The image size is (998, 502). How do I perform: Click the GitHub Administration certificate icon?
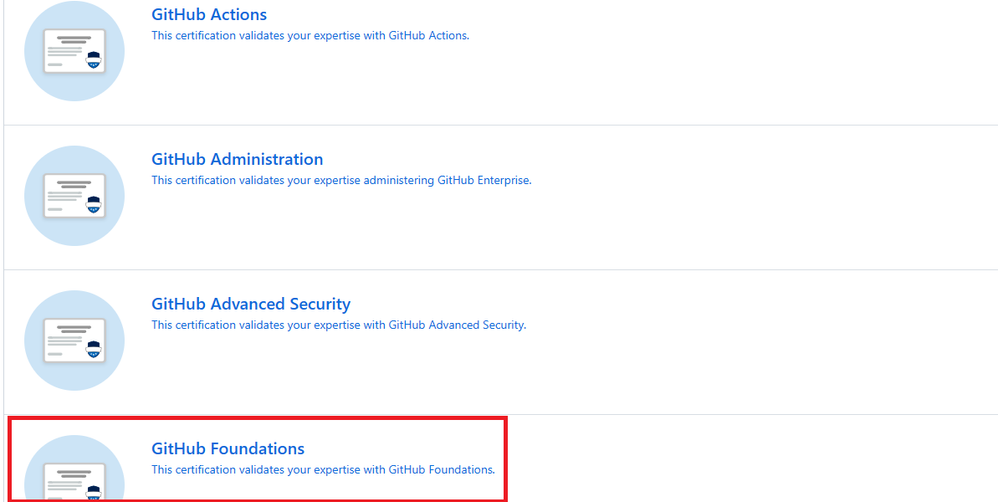click(74, 196)
